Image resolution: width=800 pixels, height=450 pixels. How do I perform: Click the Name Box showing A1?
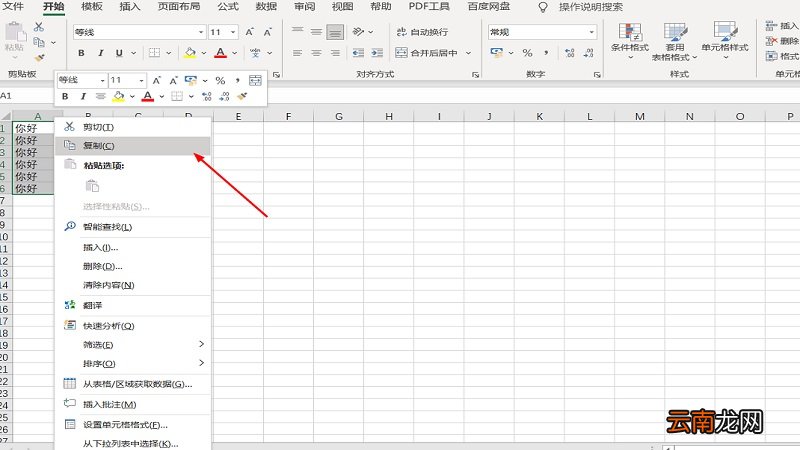(26, 95)
